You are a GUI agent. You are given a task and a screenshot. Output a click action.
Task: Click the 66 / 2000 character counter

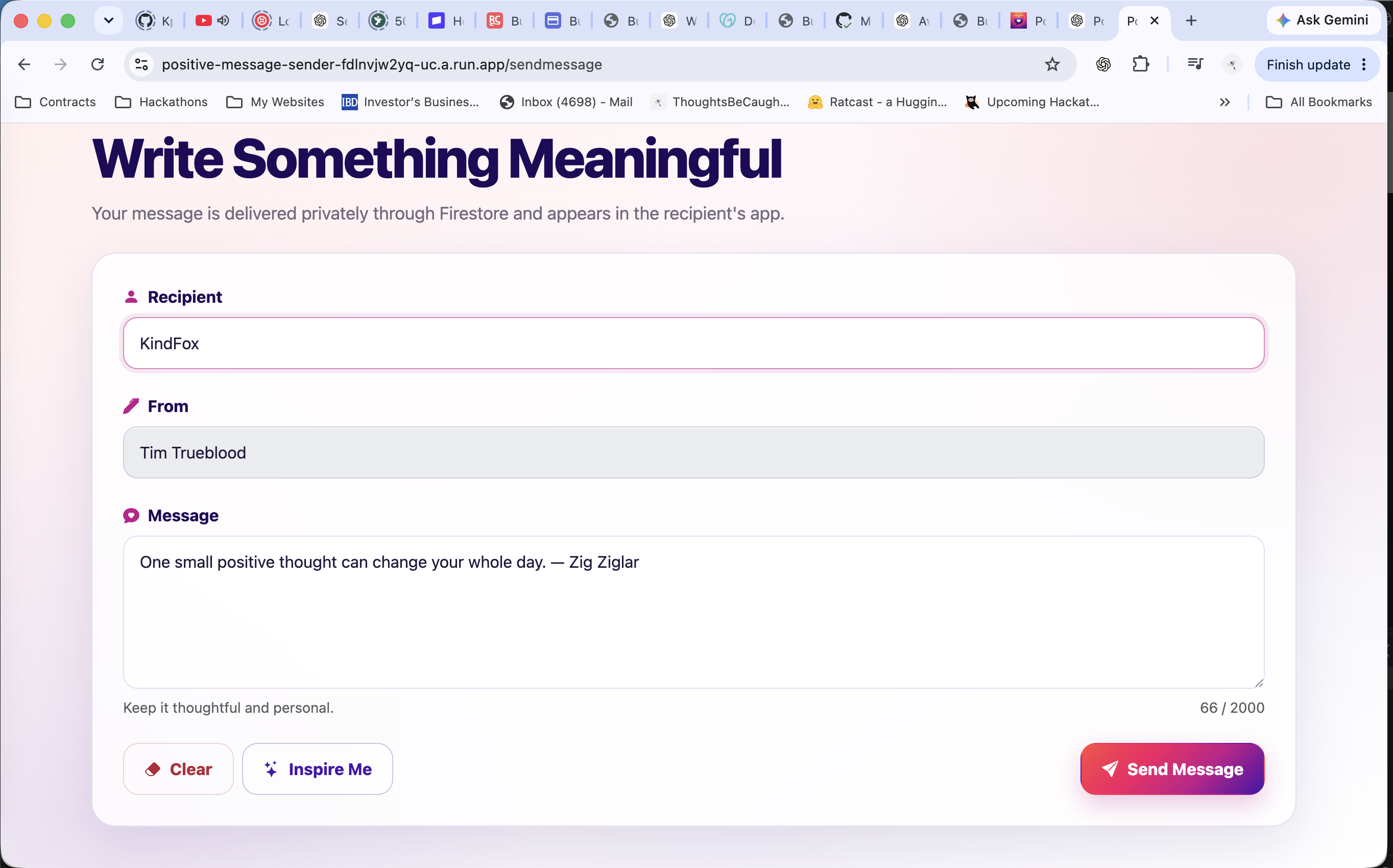[1232, 707]
